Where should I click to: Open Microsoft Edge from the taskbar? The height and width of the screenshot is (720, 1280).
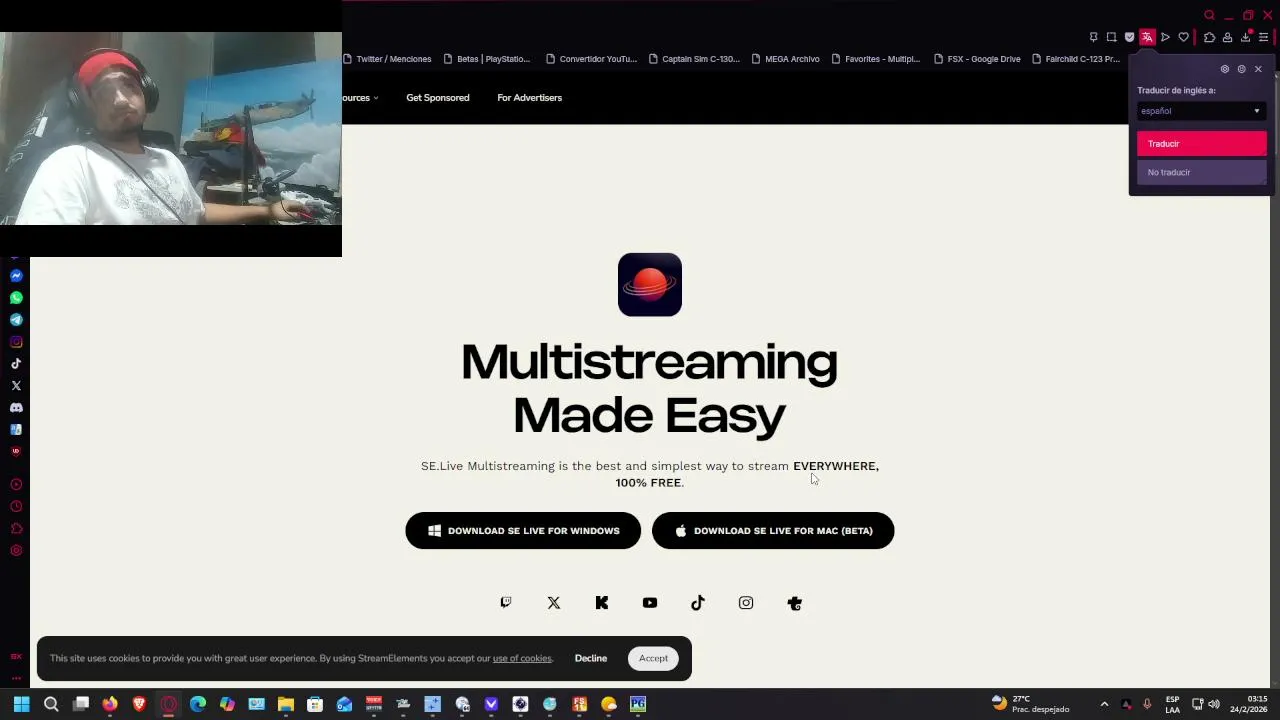[198, 704]
